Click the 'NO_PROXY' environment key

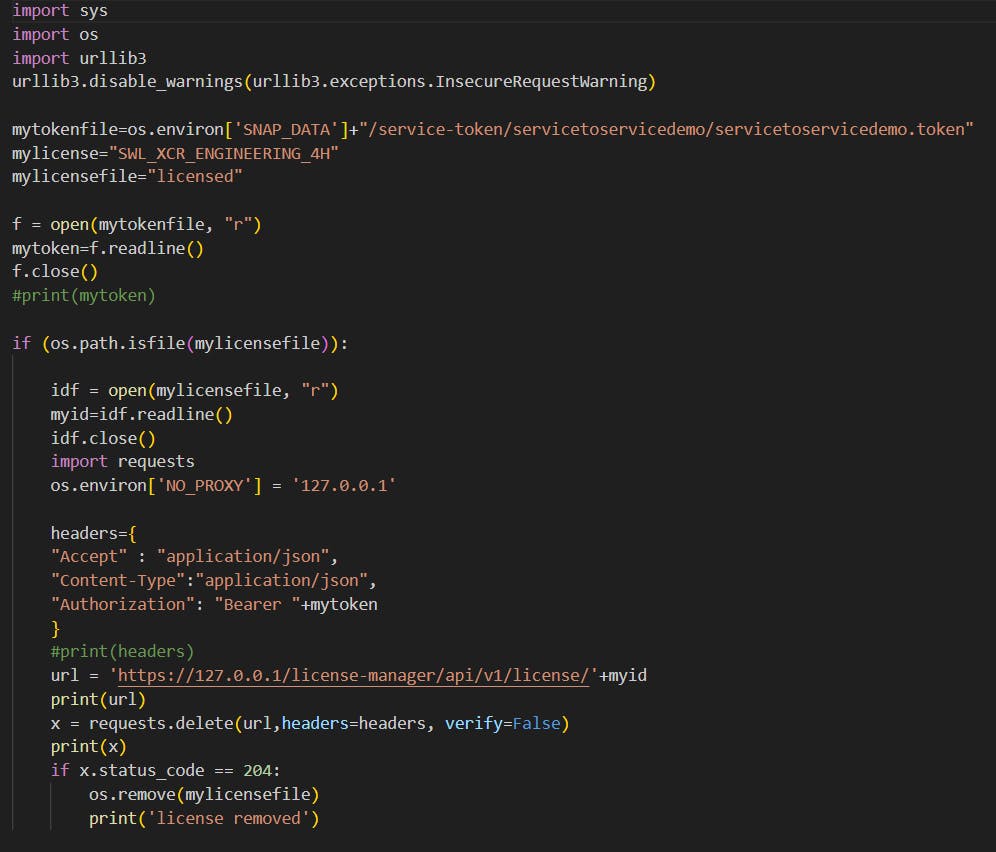pyautogui.click(x=205, y=486)
